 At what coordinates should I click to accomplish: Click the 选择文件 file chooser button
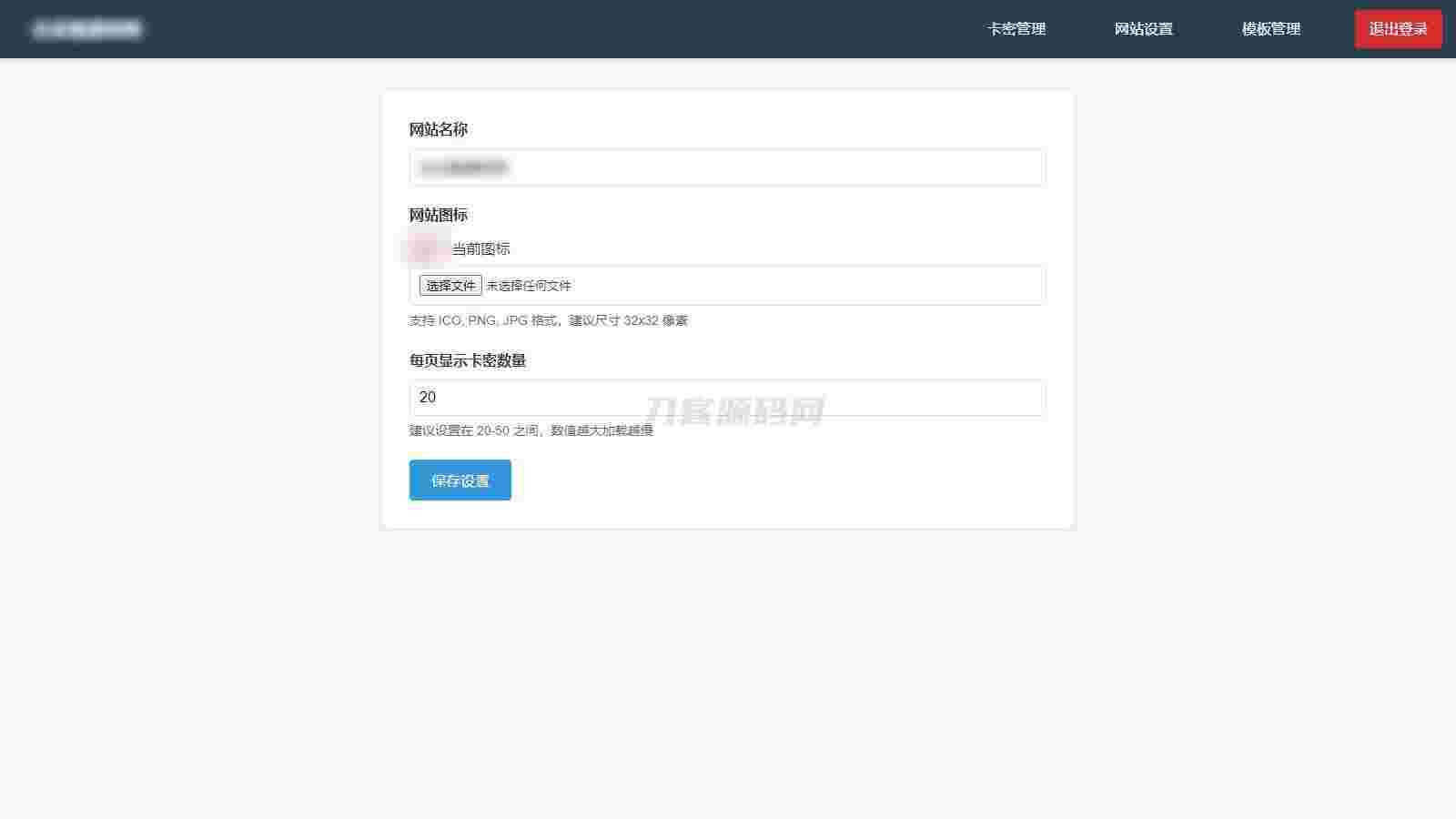450,286
